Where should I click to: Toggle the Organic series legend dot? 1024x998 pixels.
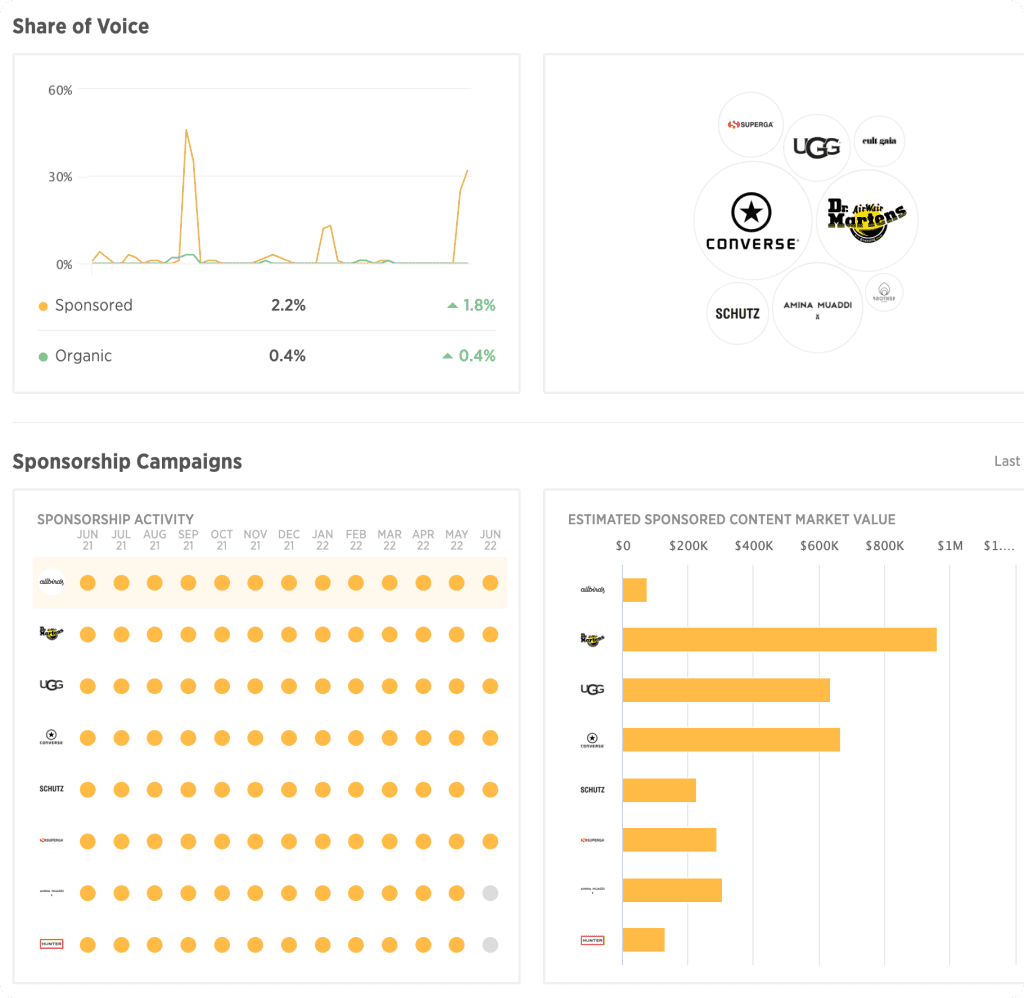pos(43,357)
